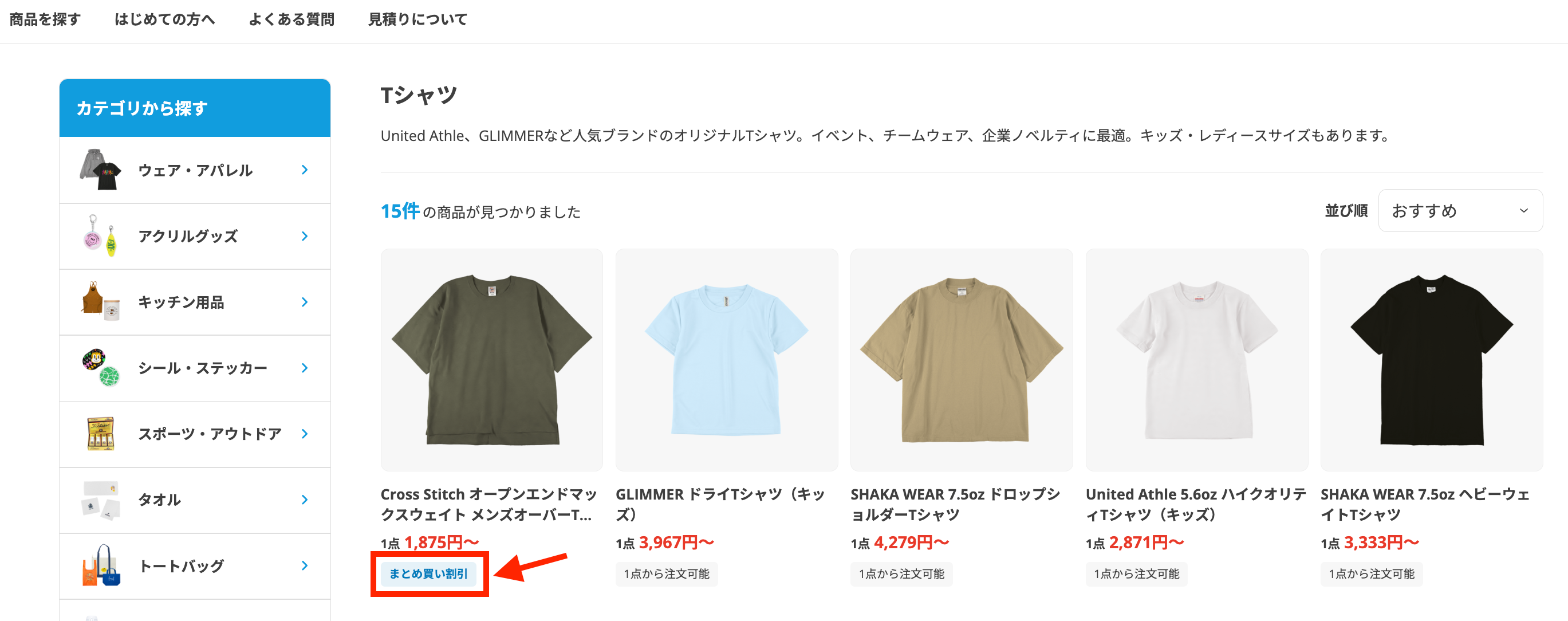Expand the ウェア・アパレル chevron arrow
Screen dimensions: 1568x621
[305, 170]
